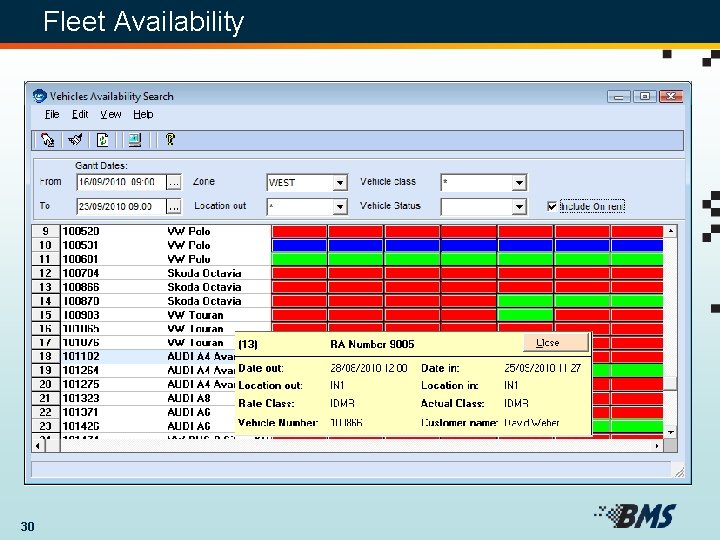Select the first green bar of vehicle 100601
The height and width of the screenshot is (540, 720).
pos(299,259)
